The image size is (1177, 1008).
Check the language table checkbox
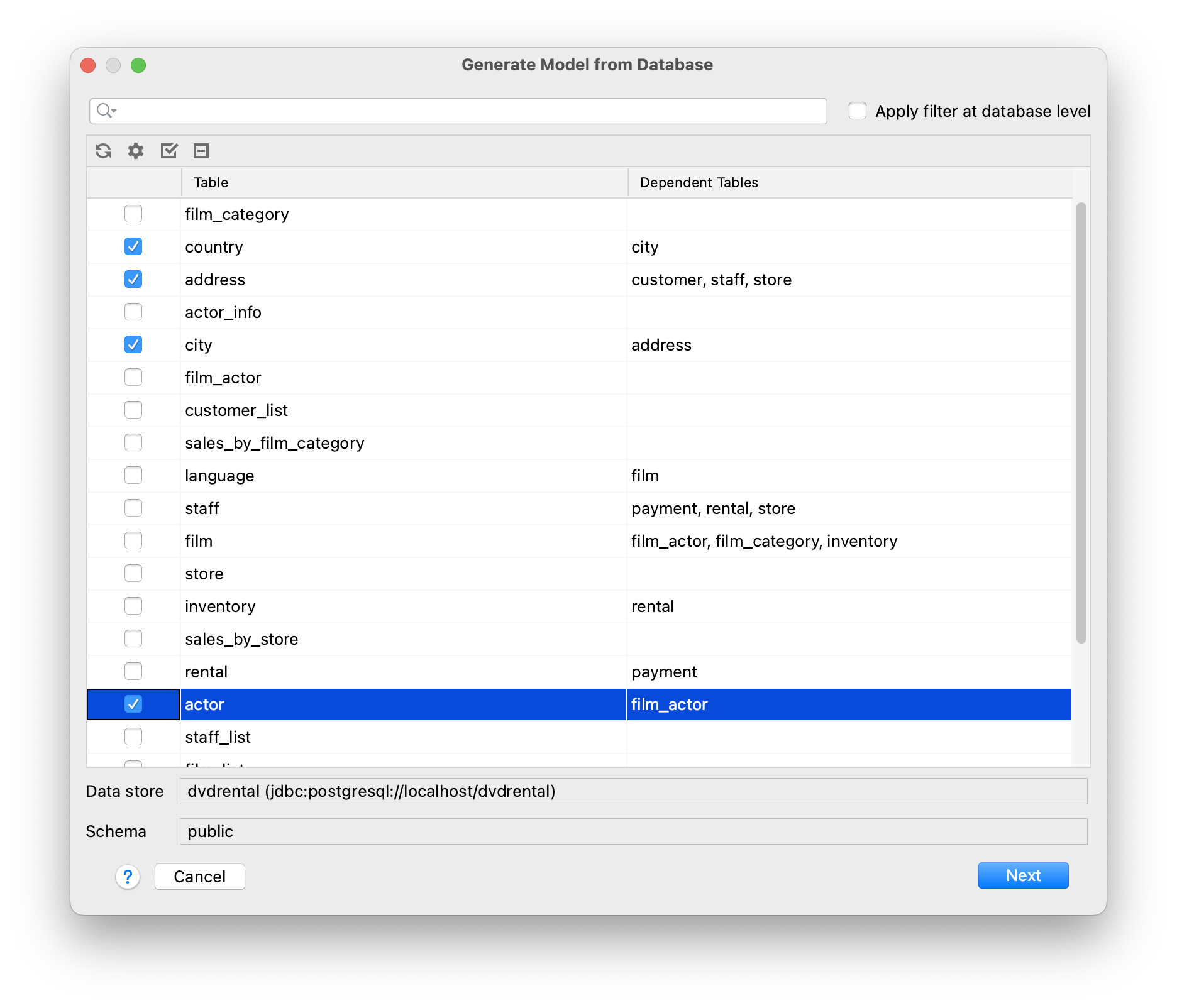pos(133,476)
